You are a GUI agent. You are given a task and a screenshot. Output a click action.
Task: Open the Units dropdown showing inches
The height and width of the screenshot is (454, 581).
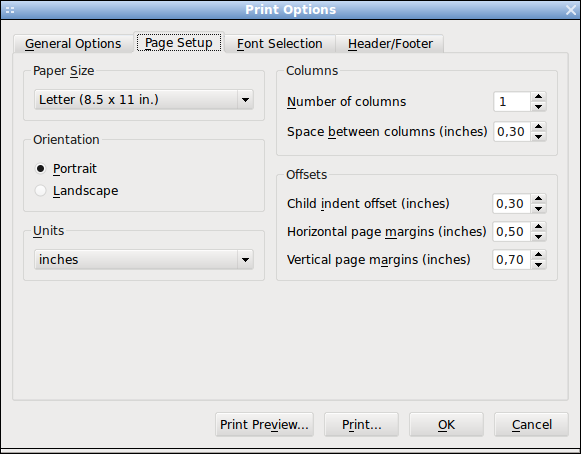144,259
